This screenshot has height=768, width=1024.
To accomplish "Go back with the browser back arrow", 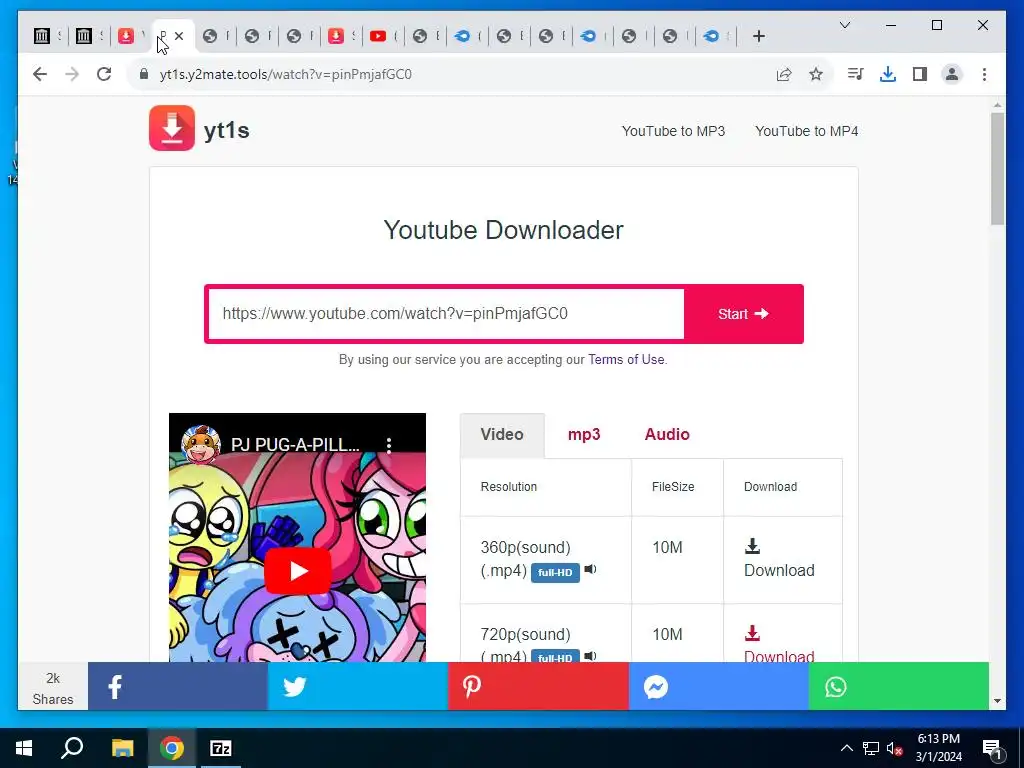I will pyautogui.click(x=40, y=74).
